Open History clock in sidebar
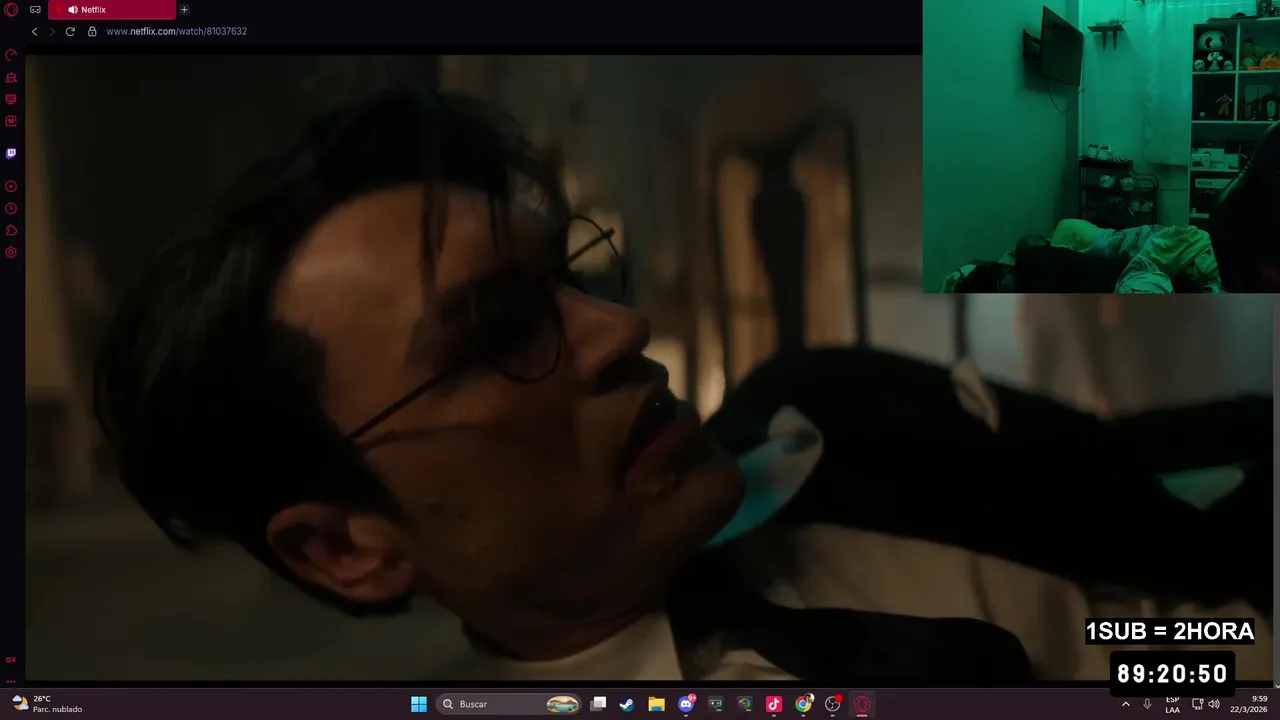Screen dimensions: 1280x720 [11, 208]
